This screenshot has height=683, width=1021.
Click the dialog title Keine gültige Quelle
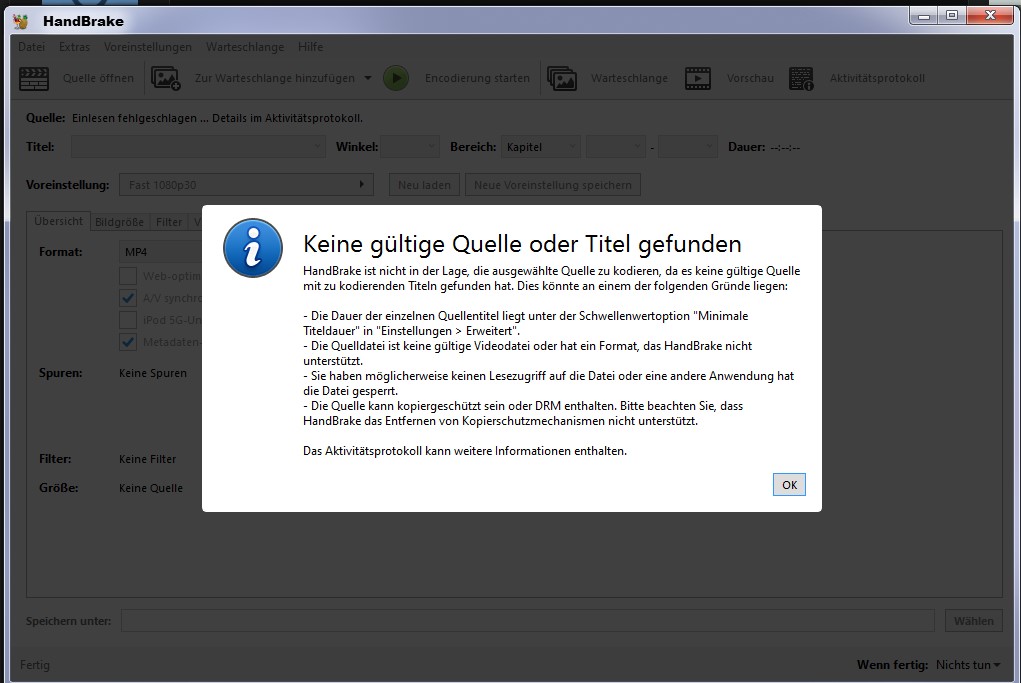coord(522,244)
